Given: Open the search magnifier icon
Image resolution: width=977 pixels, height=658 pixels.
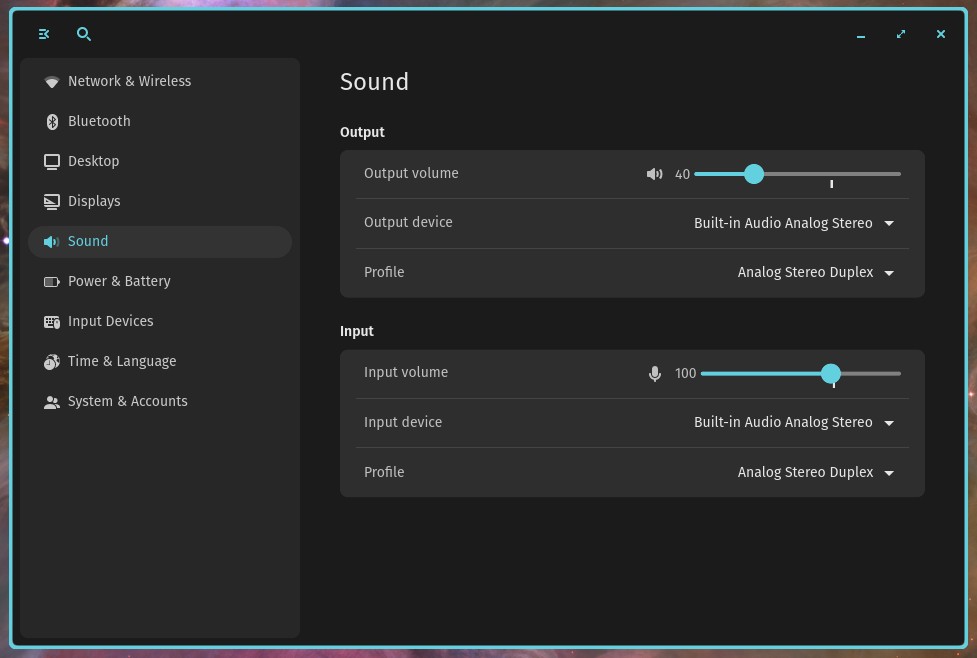Looking at the screenshot, I should coord(83,34).
